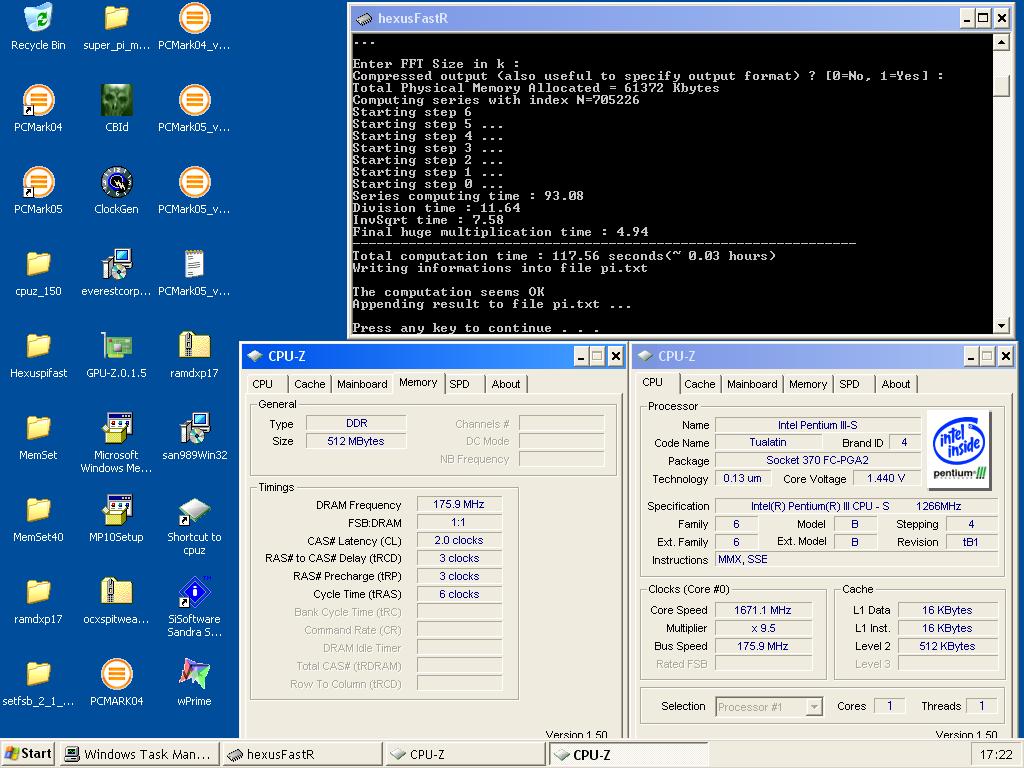Launch the everestcorp... installer icon
Screen dimensions: 1024x768
(116, 264)
